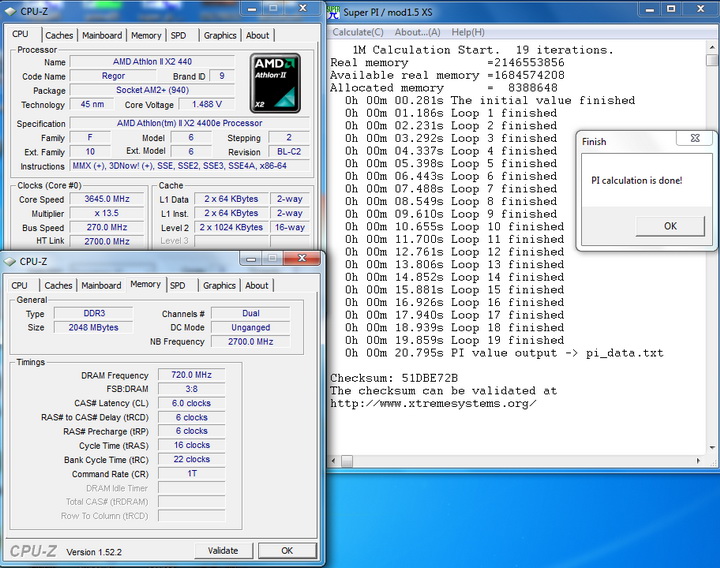Image resolution: width=720 pixels, height=568 pixels.
Task: Click the xtremesystems.org URL text
Action: (x=433, y=404)
